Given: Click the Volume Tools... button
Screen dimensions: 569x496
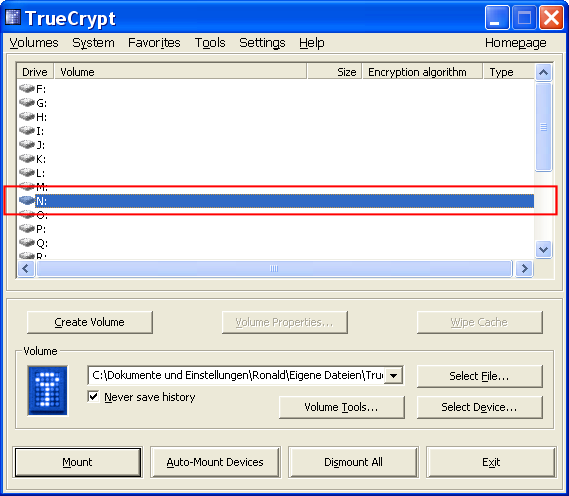Looking at the screenshot, I should 341,407.
